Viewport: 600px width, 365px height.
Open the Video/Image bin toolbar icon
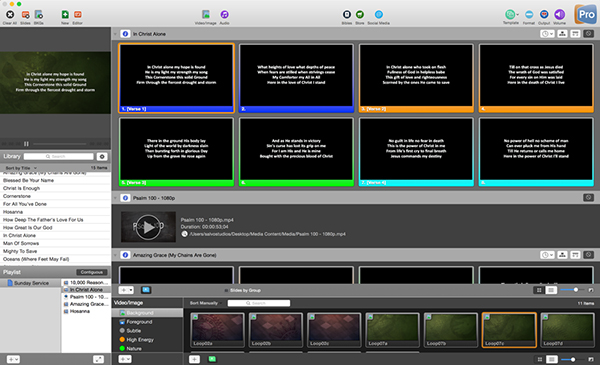pos(206,15)
